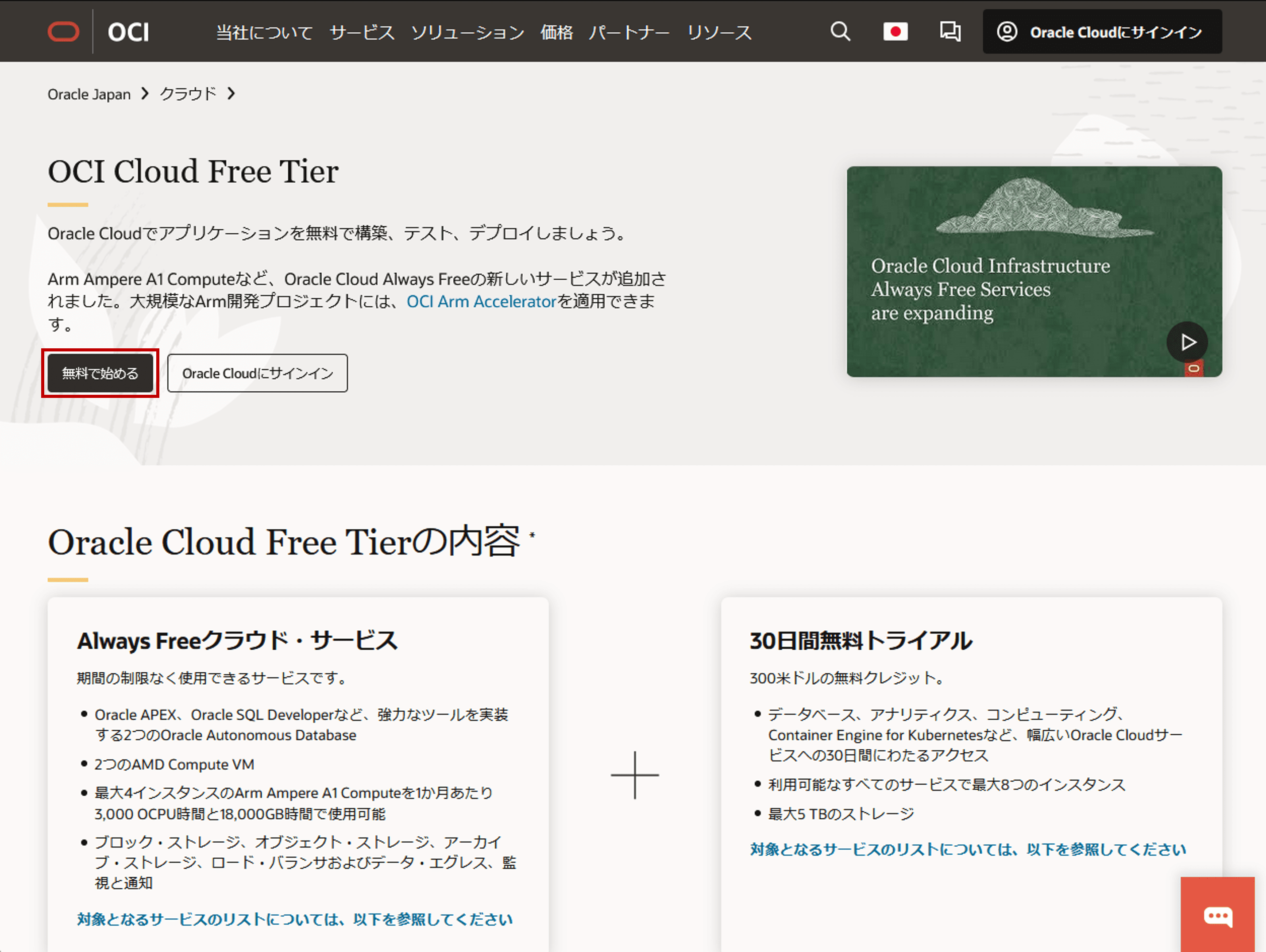
Task: Open the 当社について menu
Action: click(x=264, y=33)
